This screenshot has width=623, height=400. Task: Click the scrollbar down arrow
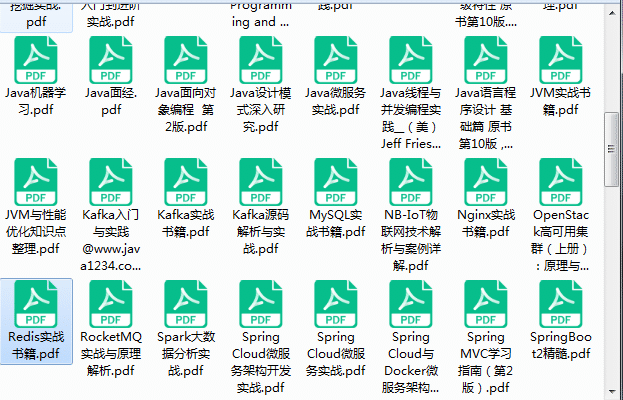click(612, 393)
